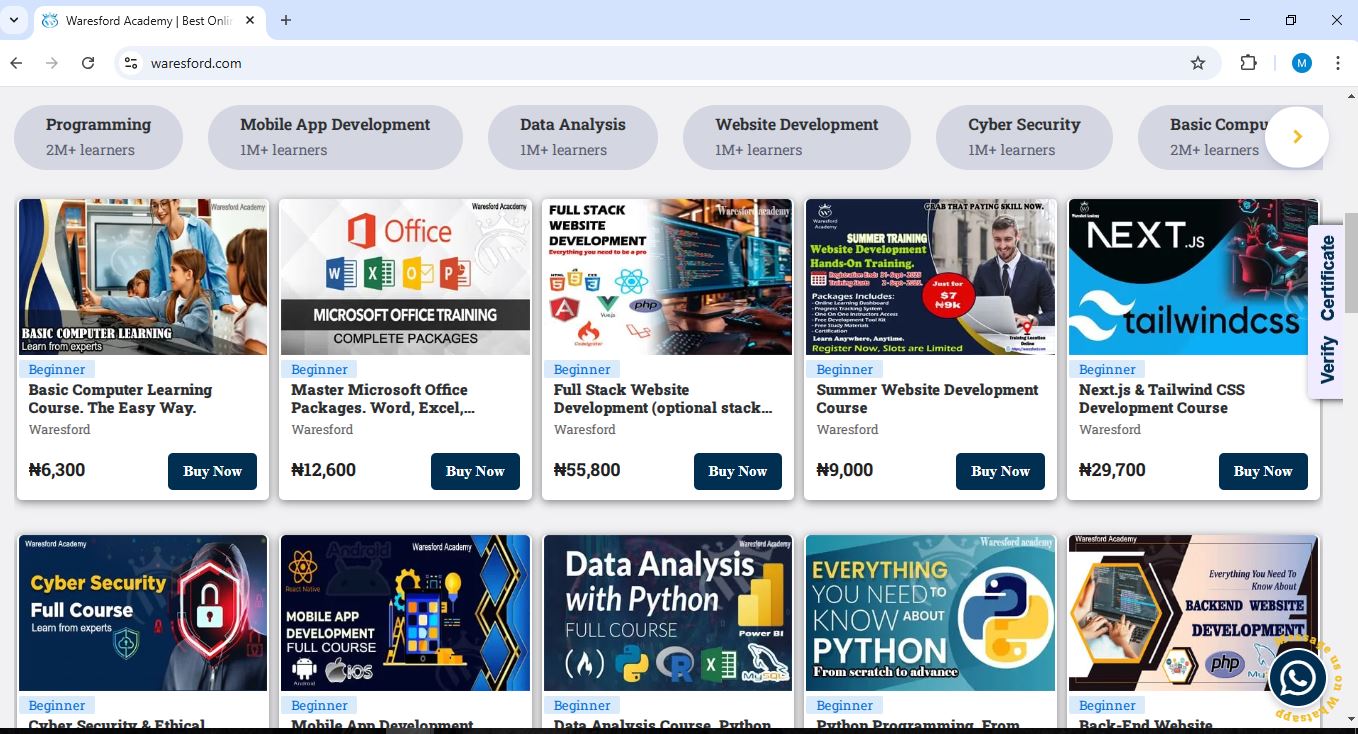This screenshot has width=1358, height=734.
Task: Chat via the WhatsApp floating icon
Action: point(1297,679)
